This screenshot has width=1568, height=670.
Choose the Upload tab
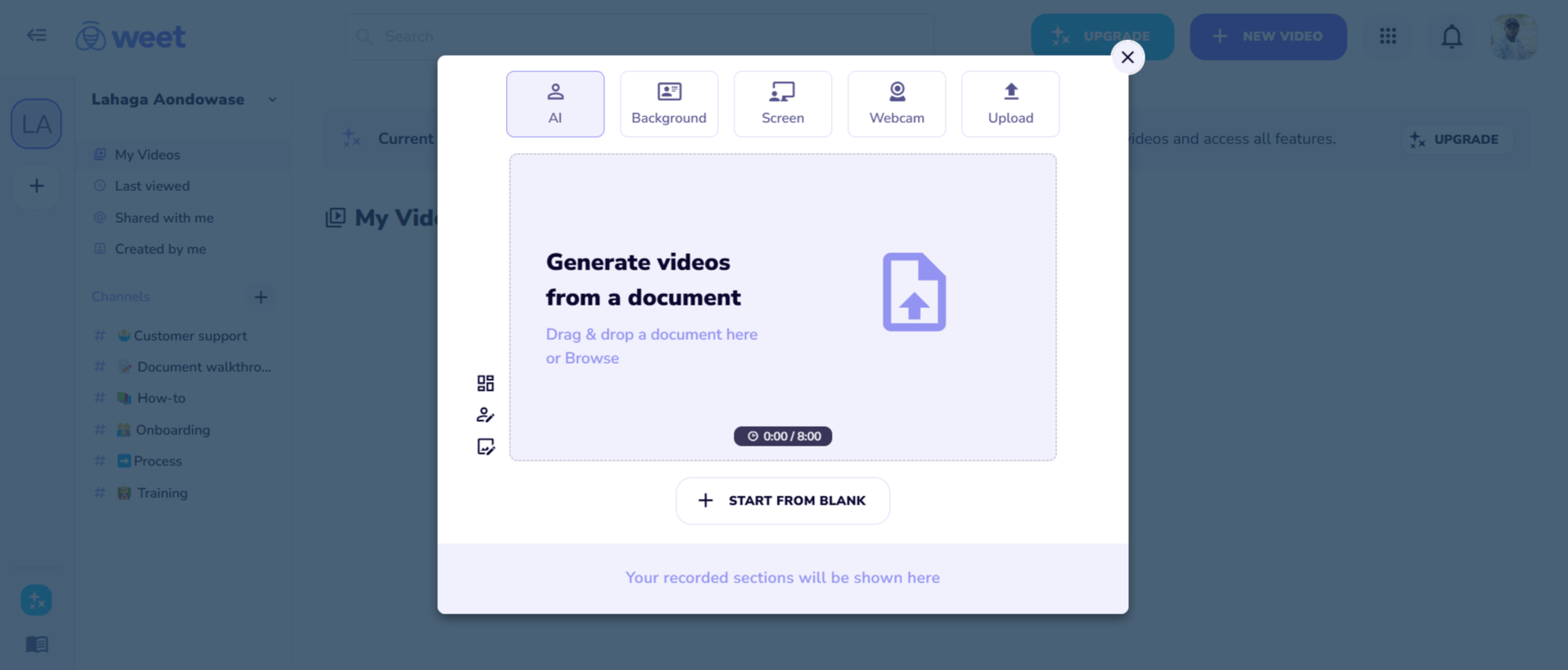[1010, 104]
